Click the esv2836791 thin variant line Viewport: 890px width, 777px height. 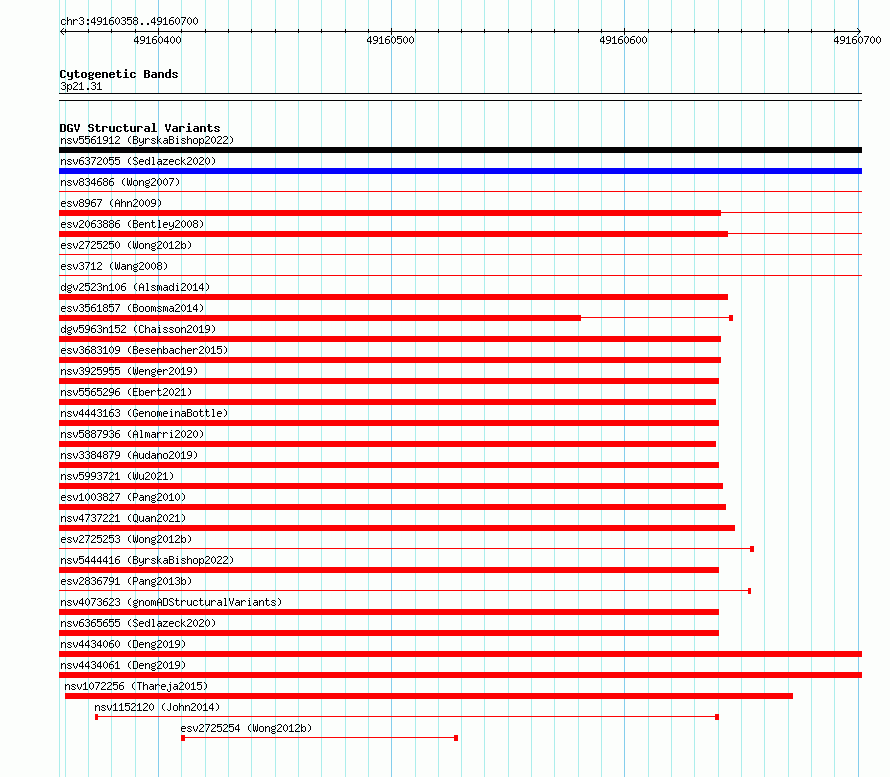point(405,591)
